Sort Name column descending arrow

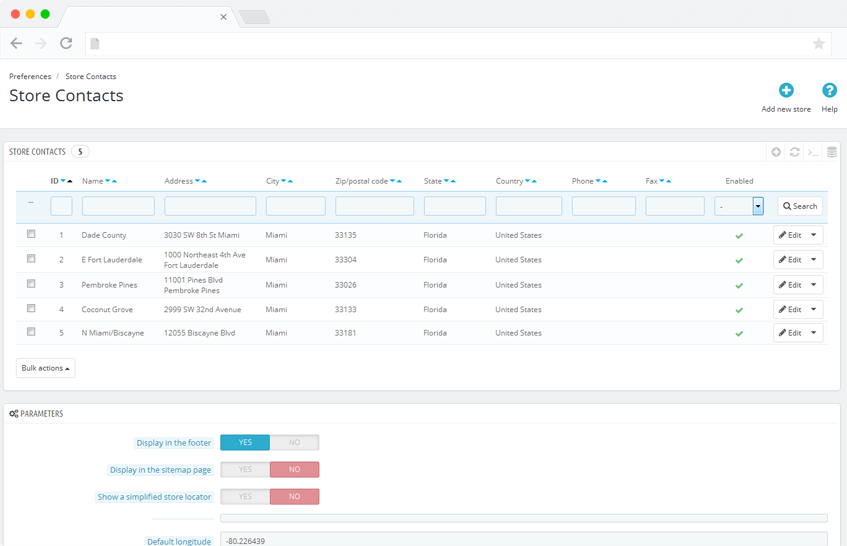(x=107, y=181)
